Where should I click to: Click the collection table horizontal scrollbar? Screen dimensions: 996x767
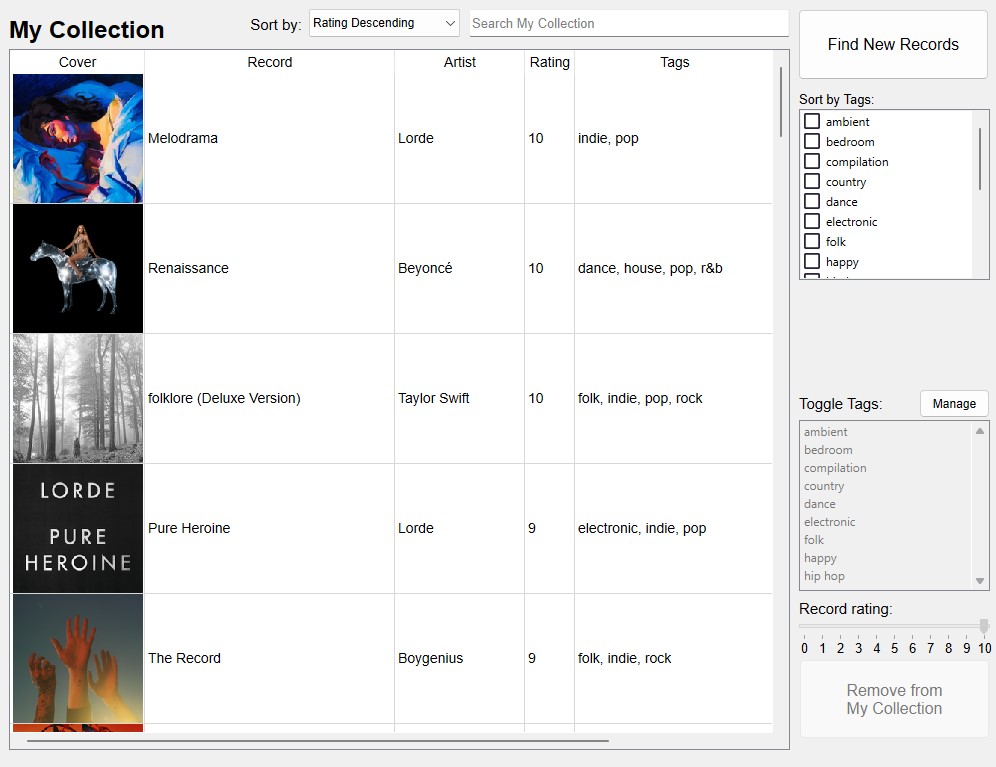click(318, 740)
